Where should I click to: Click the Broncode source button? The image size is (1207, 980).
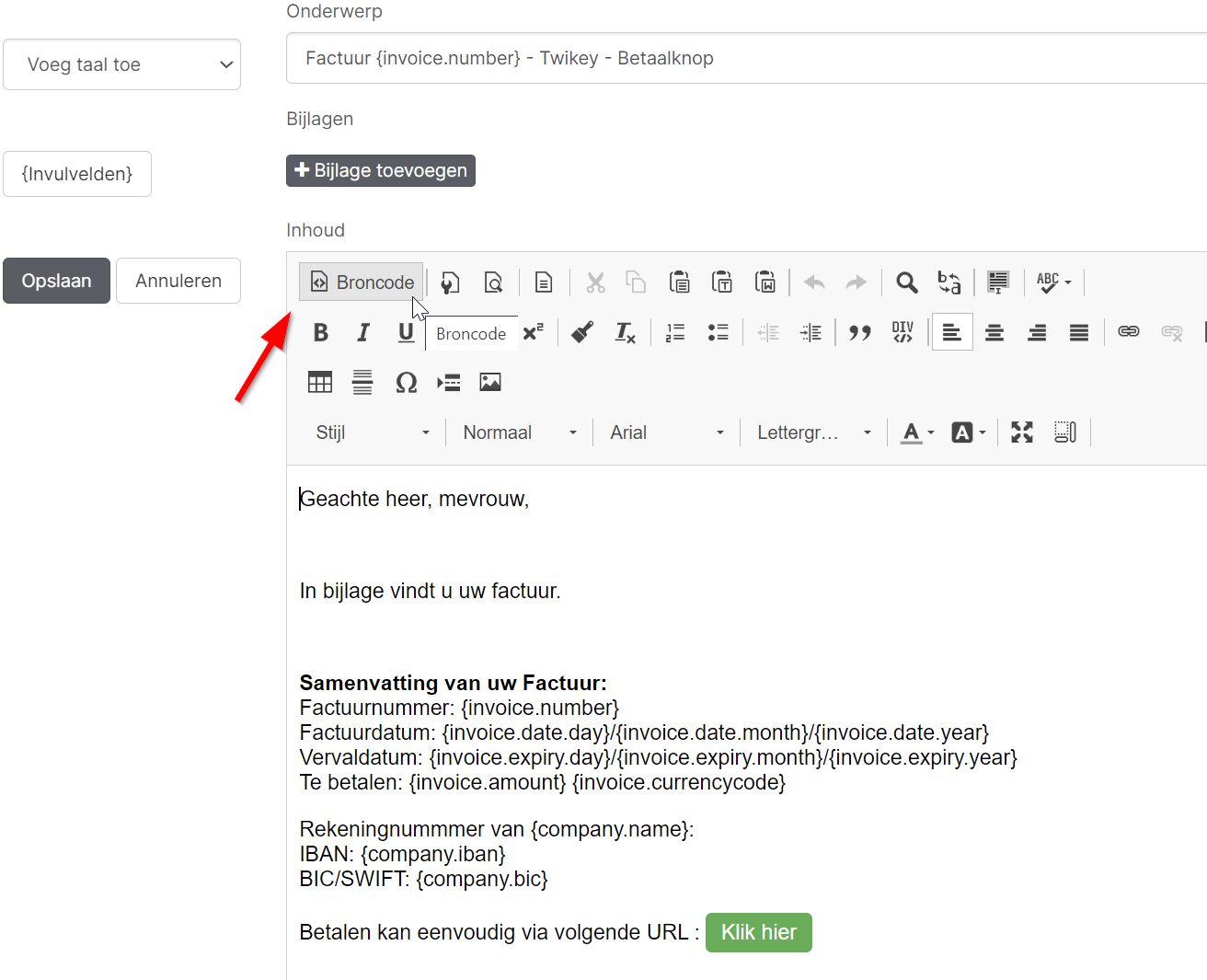tap(362, 282)
